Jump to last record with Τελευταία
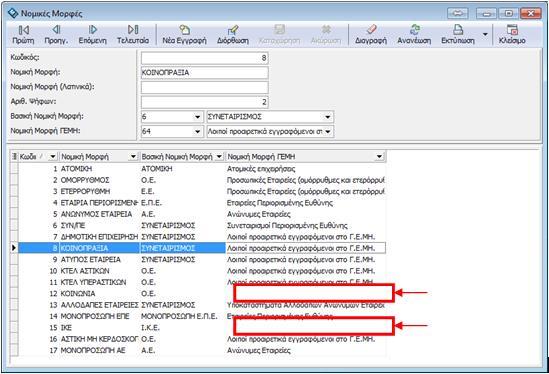This screenshot has width=549, height=374. point(133,35)
